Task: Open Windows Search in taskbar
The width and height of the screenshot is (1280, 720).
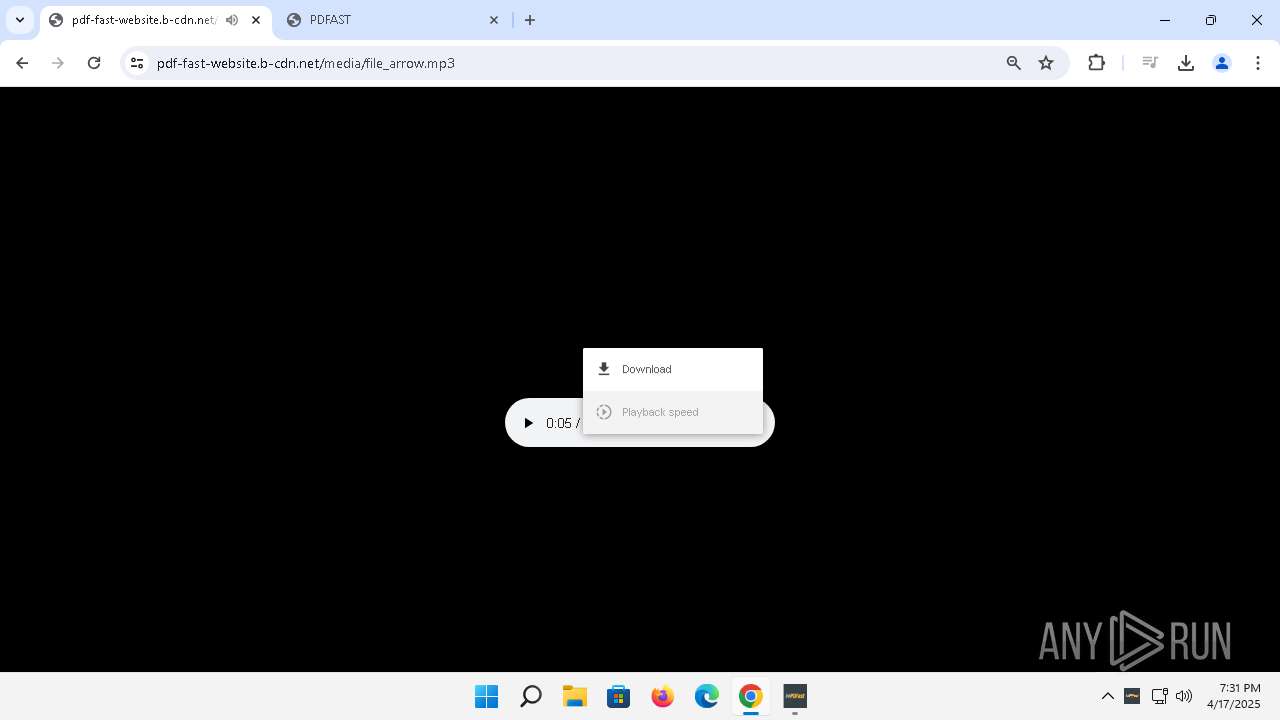Action: pos(531,696)
